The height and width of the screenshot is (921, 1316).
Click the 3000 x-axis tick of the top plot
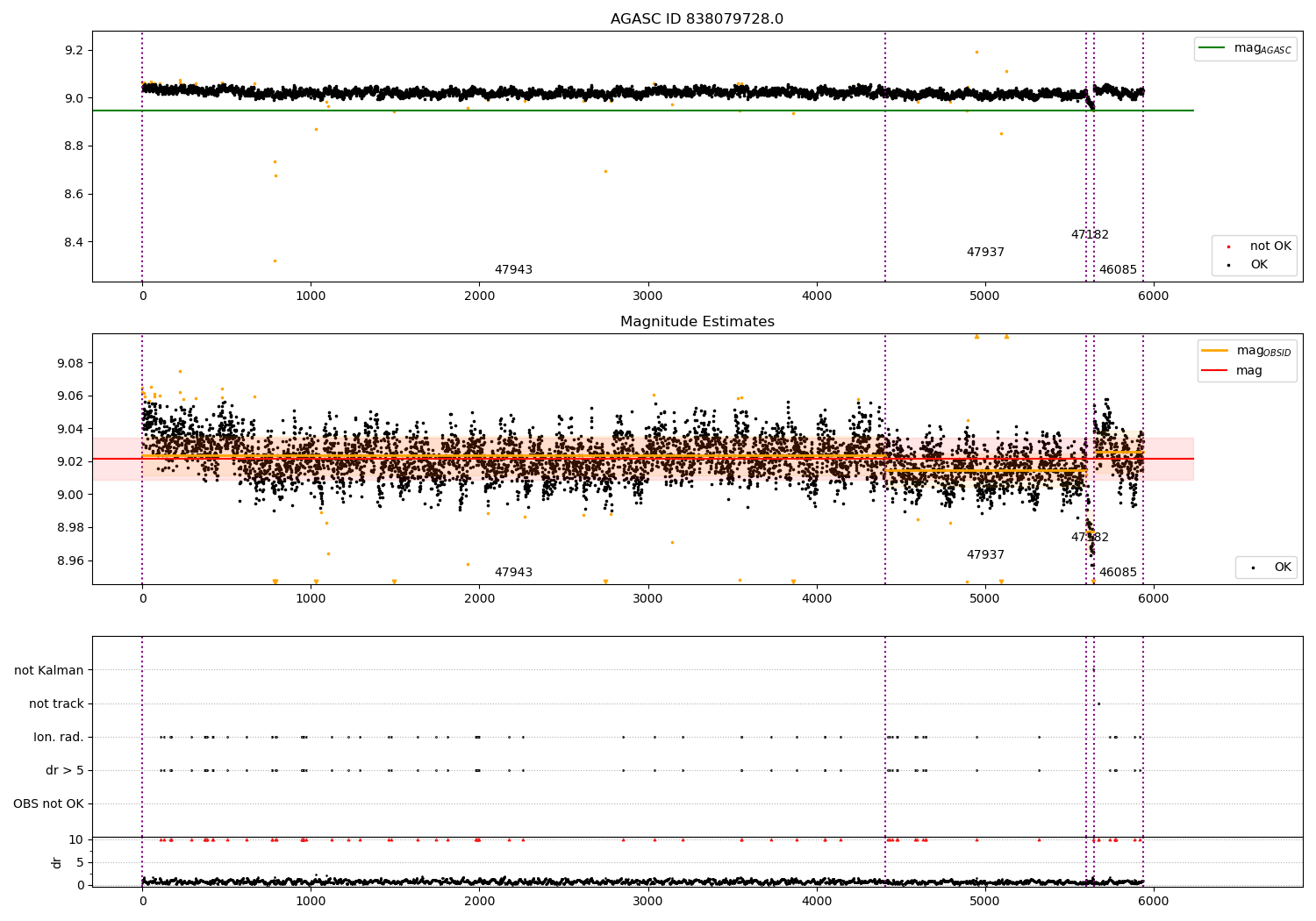pos(648,296)
